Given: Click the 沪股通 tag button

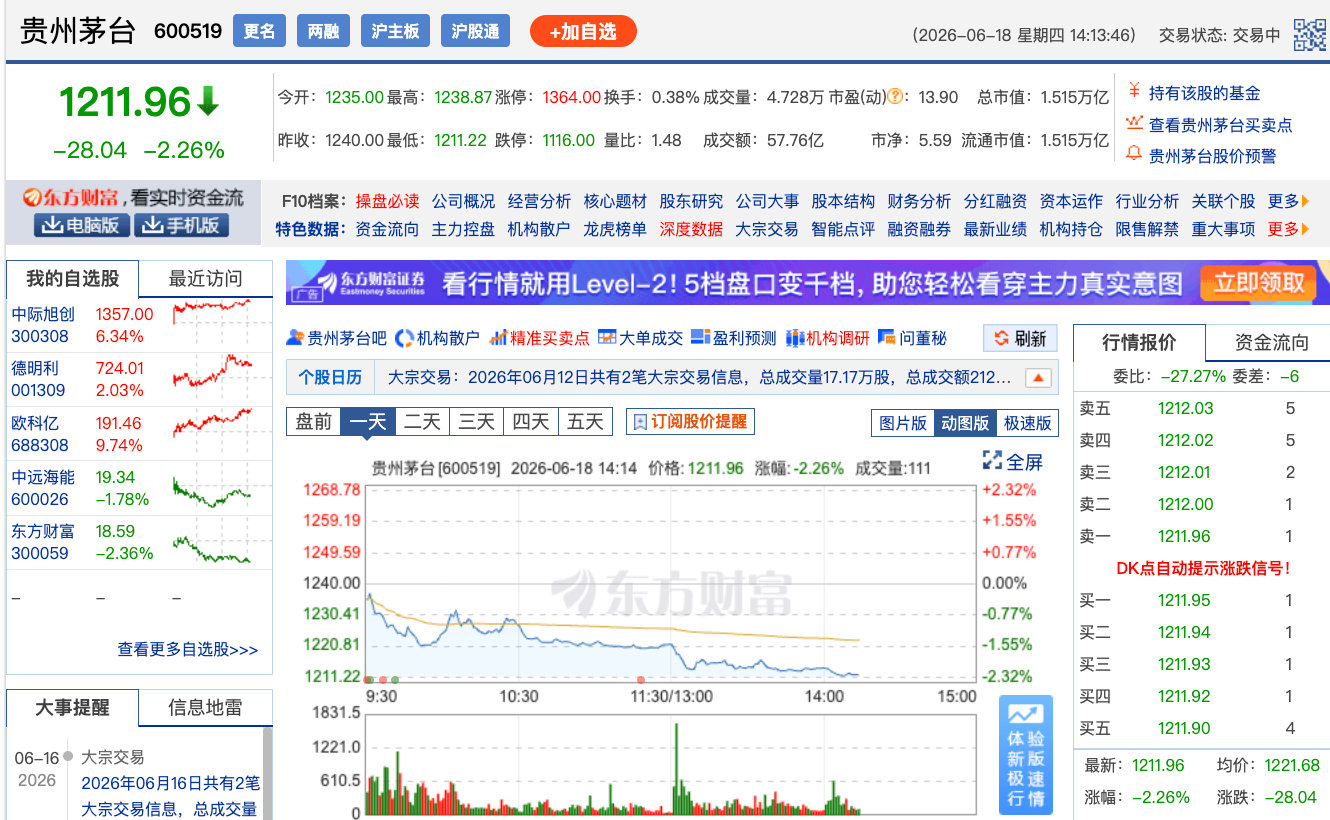Looking at the screenshot, I should pos(475,31).
